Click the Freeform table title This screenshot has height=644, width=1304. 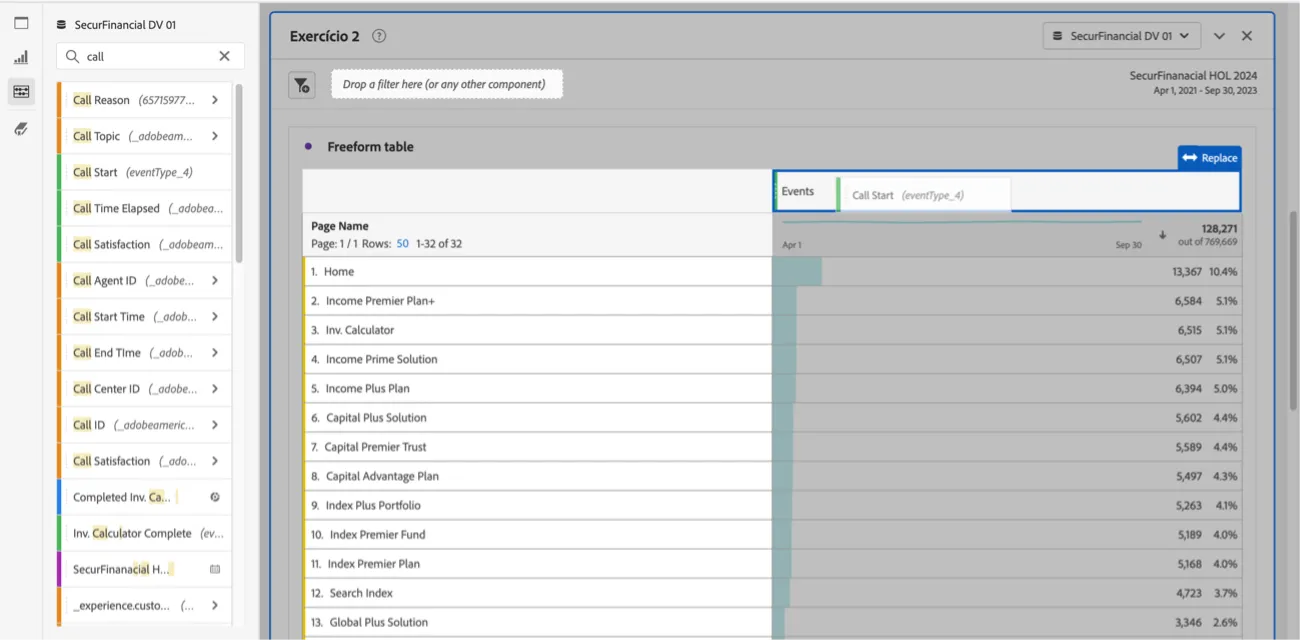[x=370, y=147]
